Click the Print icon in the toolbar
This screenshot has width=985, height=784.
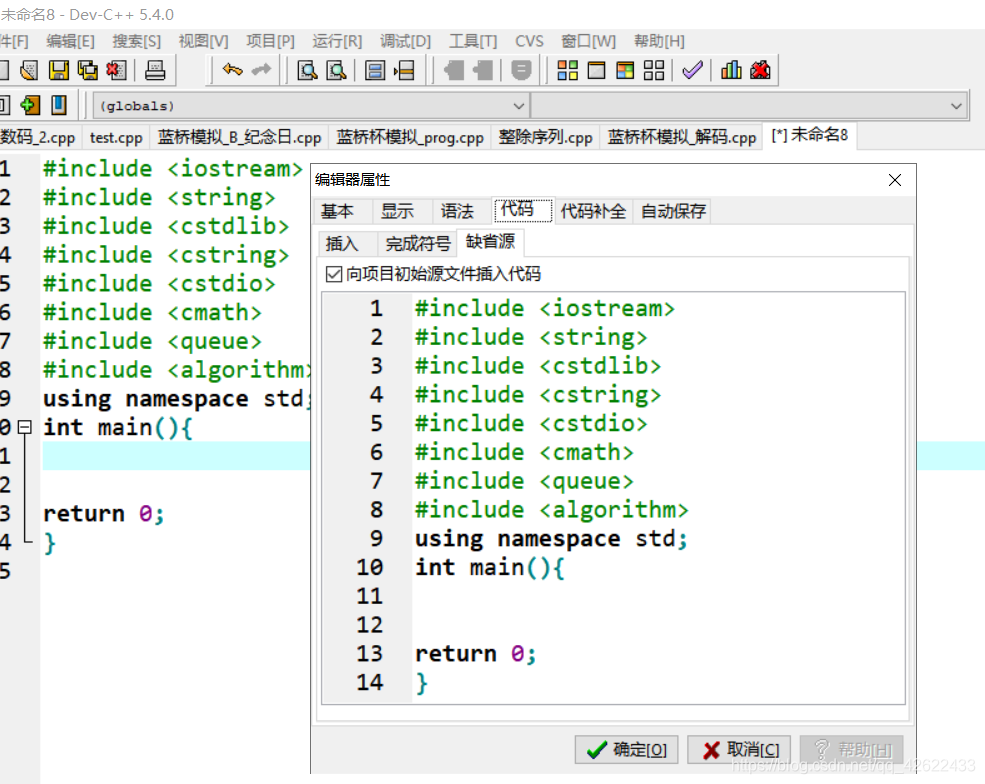[x=155, y=70]
